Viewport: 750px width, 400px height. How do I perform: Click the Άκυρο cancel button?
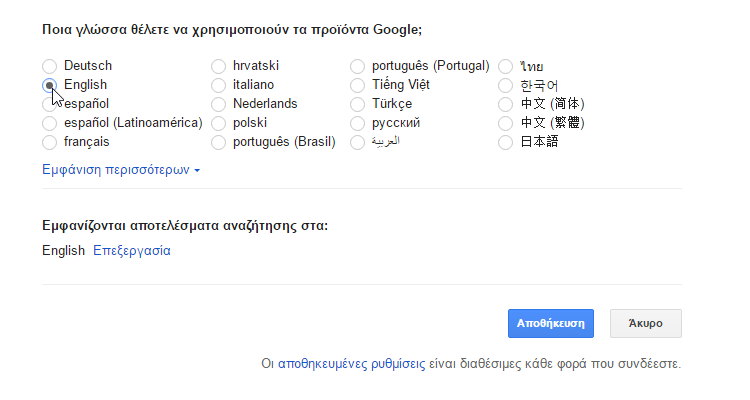coord(646,323)
